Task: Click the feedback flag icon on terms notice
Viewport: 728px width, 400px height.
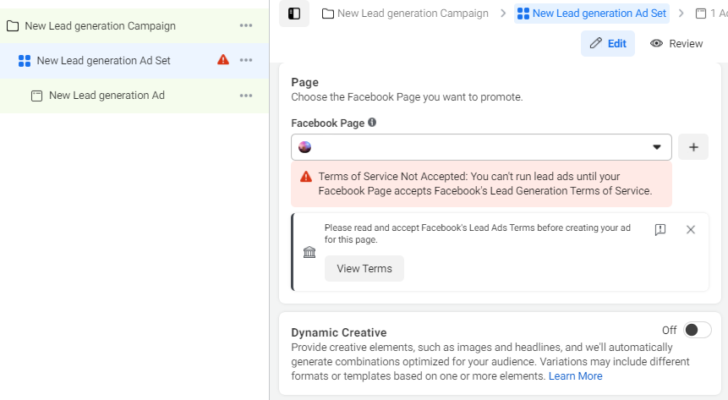Action: click(660, 230)
